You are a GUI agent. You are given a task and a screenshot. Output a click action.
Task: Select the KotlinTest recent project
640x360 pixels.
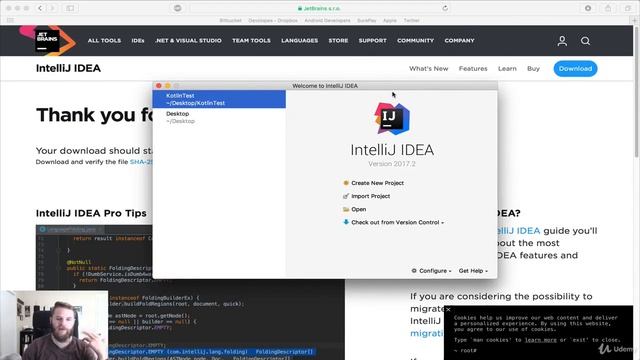click(x=219, y=99)
